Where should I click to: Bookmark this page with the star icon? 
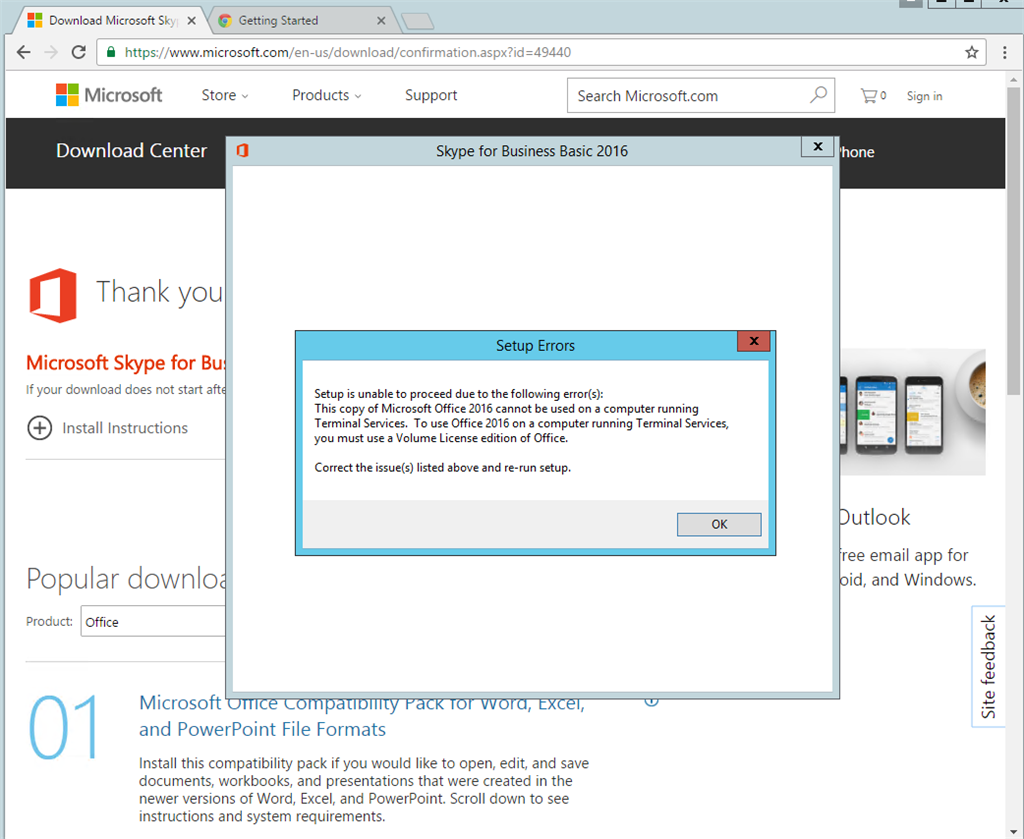coord(971,52)
